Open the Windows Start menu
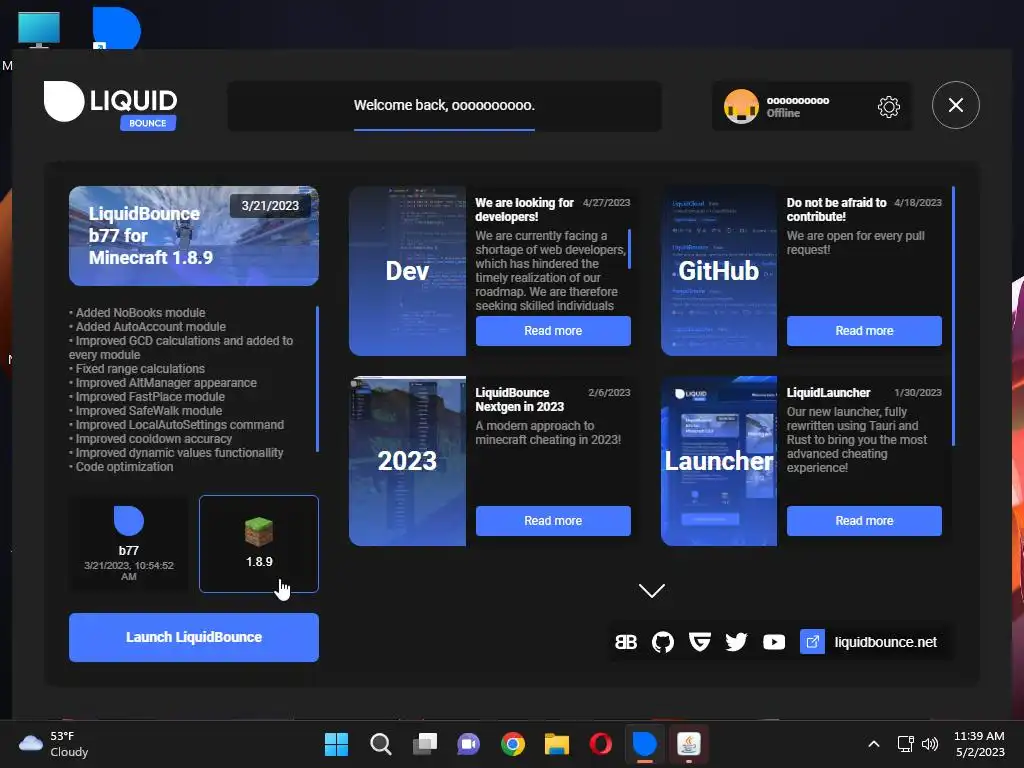Viewport: 1024px width, 768px height. (x=336, y=744)
